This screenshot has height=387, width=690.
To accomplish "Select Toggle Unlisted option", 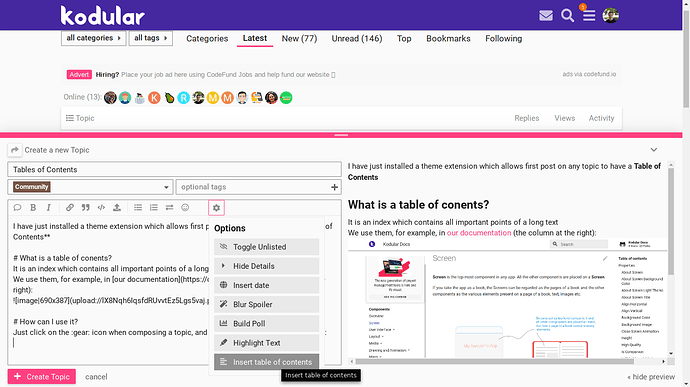I will 267,247.
